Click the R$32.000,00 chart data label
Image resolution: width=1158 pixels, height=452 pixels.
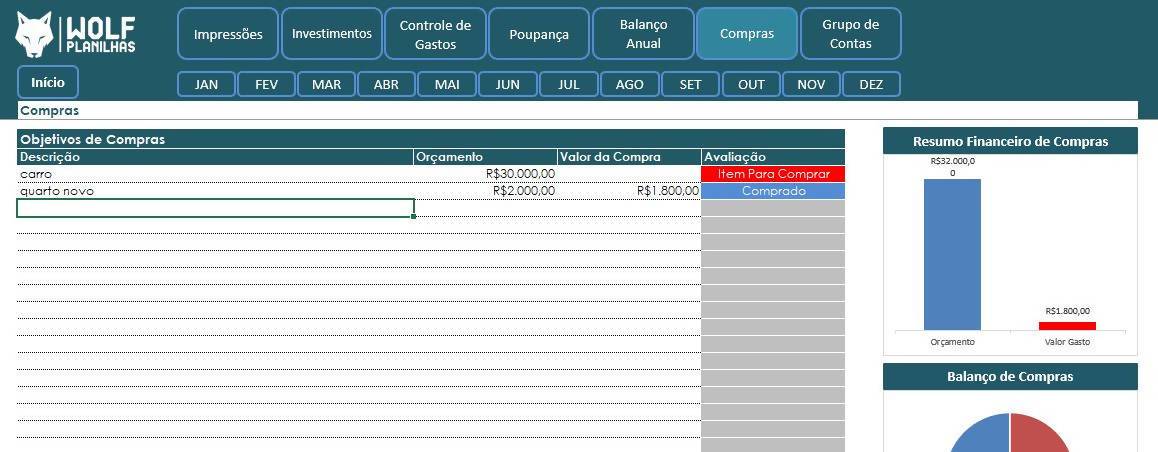click(952, 167)
